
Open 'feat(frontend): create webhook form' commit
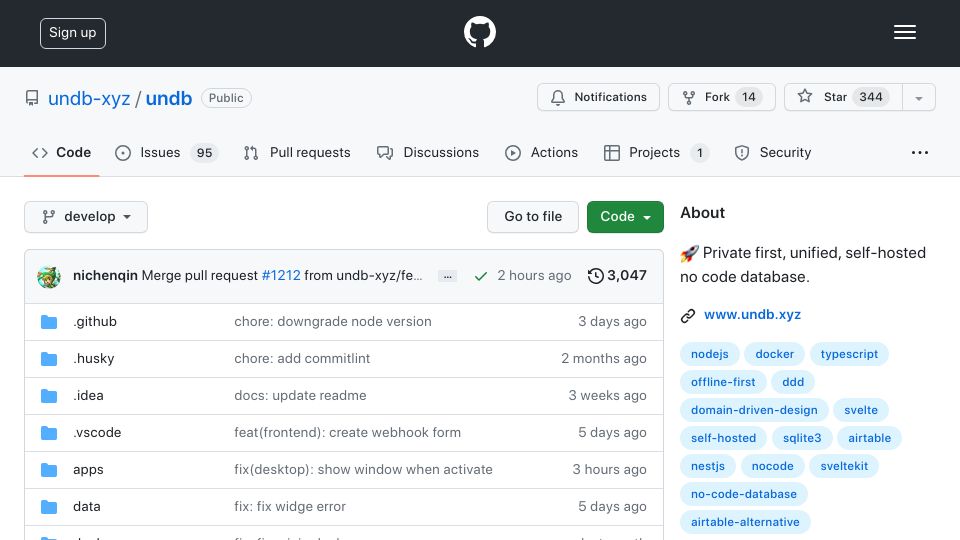(347, 433)
